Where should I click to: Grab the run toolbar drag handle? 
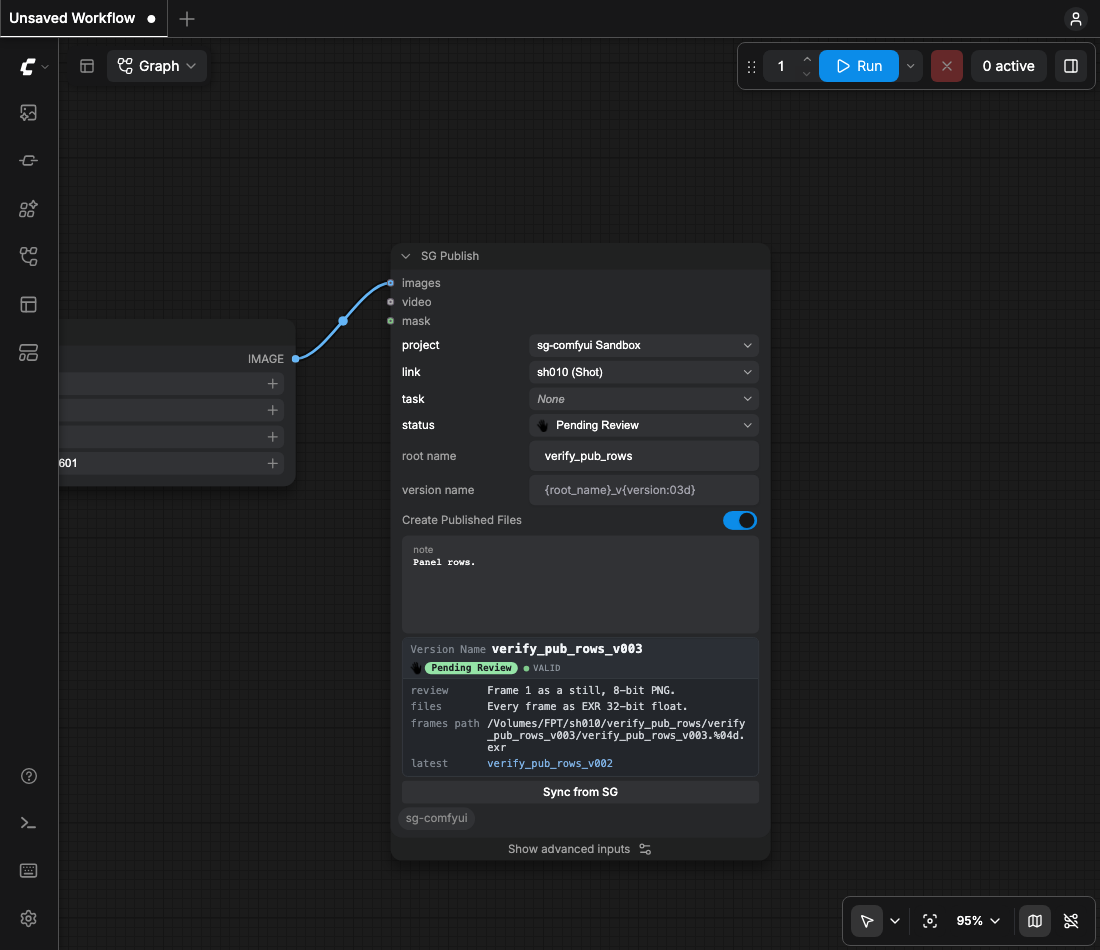pos(751,67)
